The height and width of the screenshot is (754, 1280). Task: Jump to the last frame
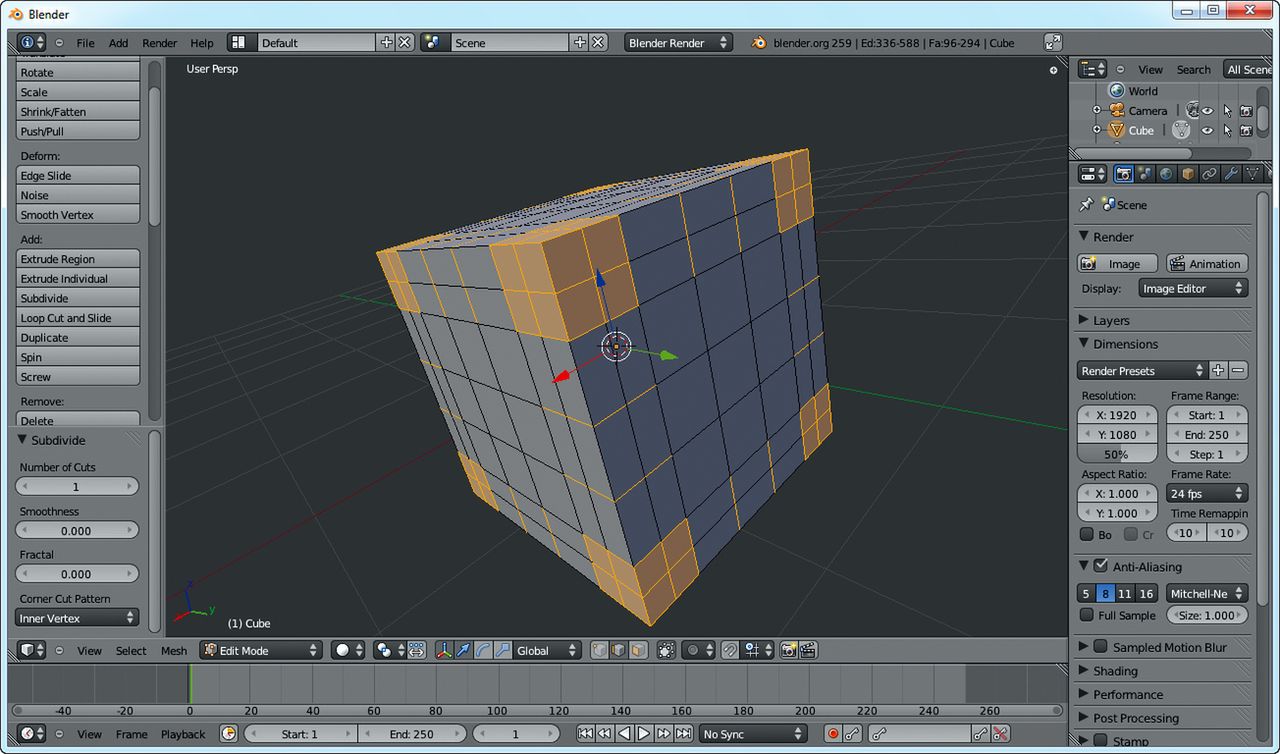click(x=683, y=734)
